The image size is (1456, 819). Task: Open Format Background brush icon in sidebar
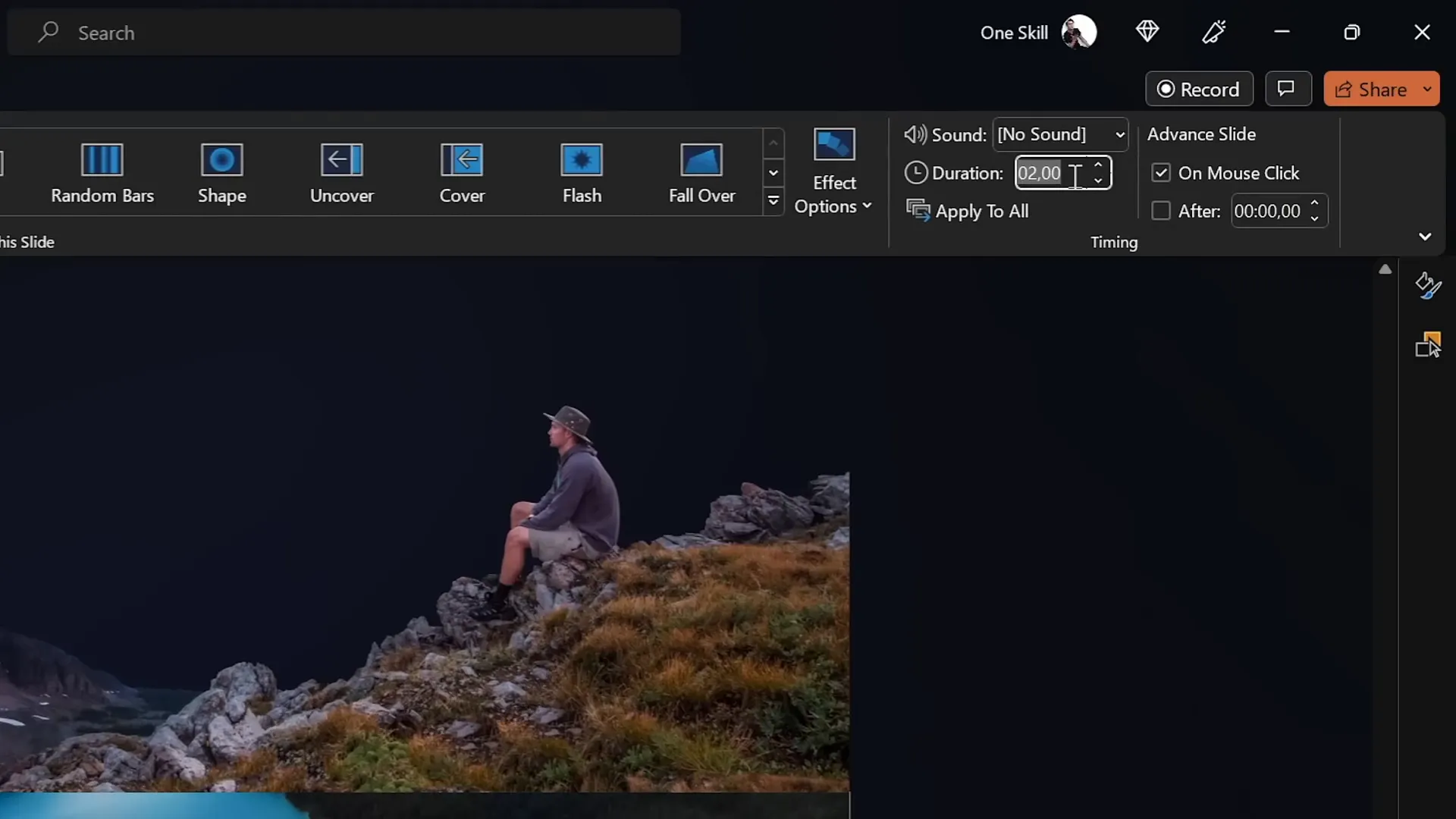pos(1429,286)
